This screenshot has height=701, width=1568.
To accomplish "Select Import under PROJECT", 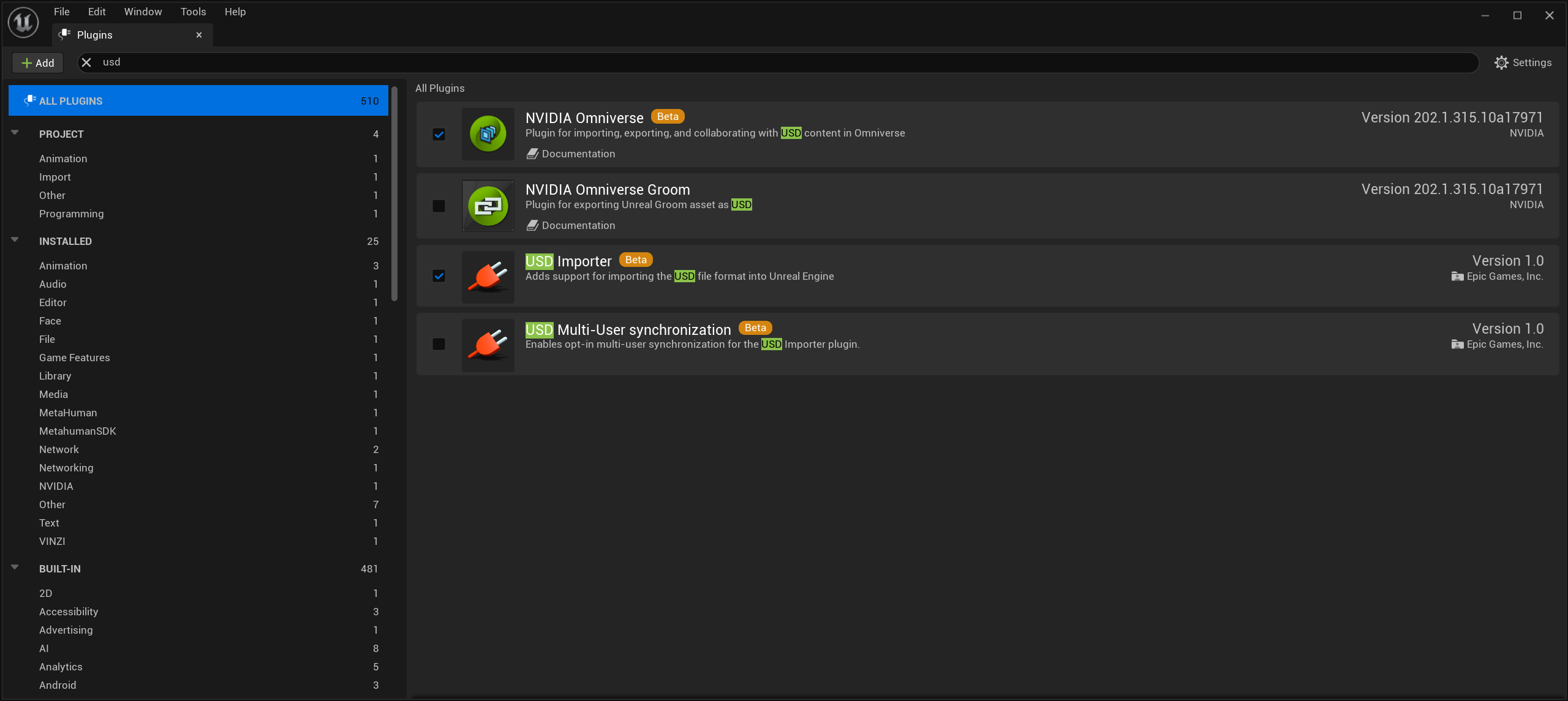I will coord(198,177).
